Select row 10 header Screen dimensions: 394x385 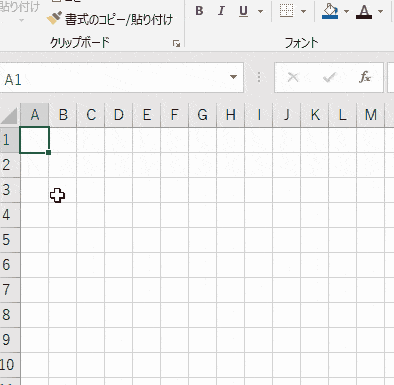(x=10, y=365)
